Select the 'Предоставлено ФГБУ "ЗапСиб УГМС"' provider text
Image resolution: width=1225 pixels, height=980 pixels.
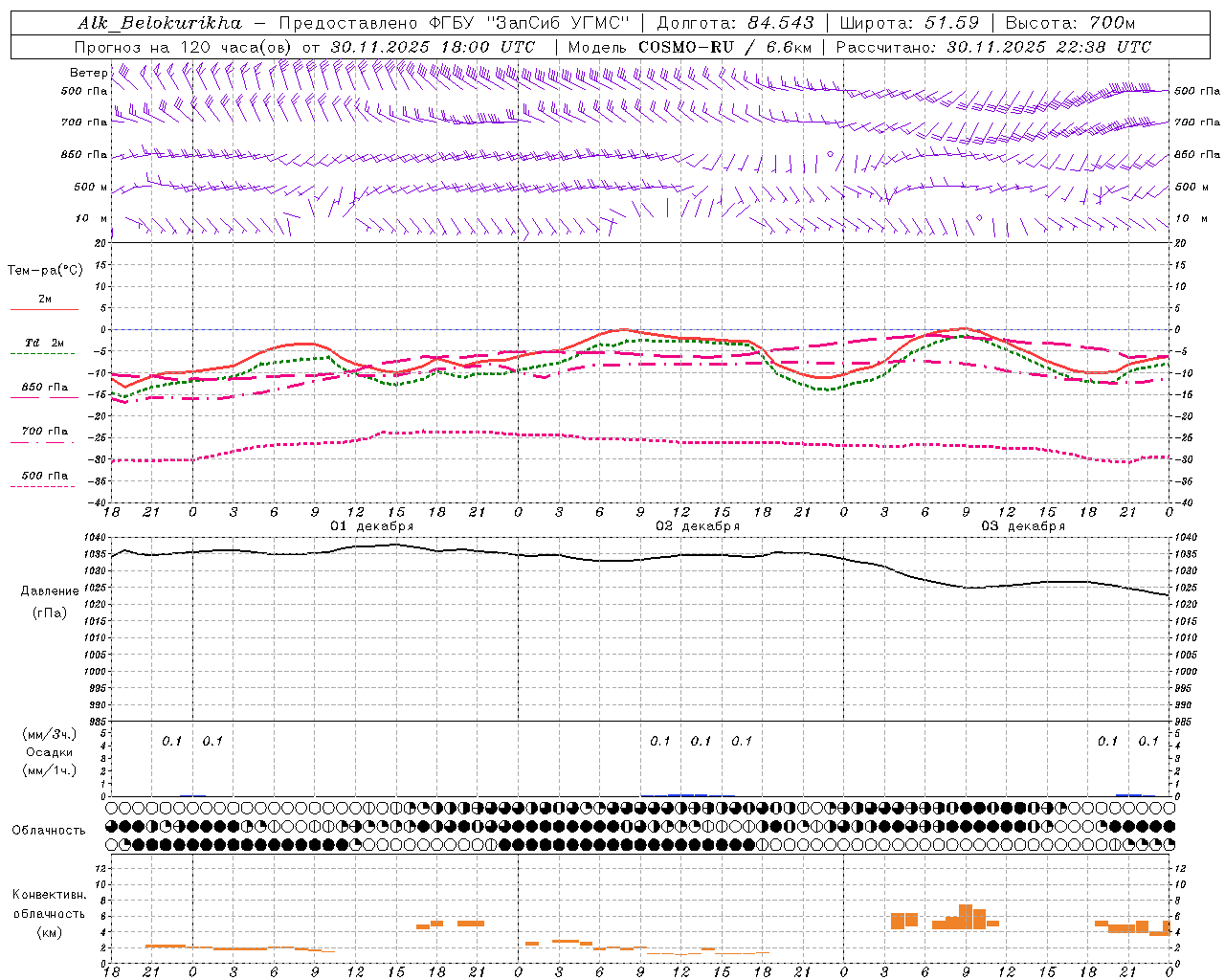(454, 23)
